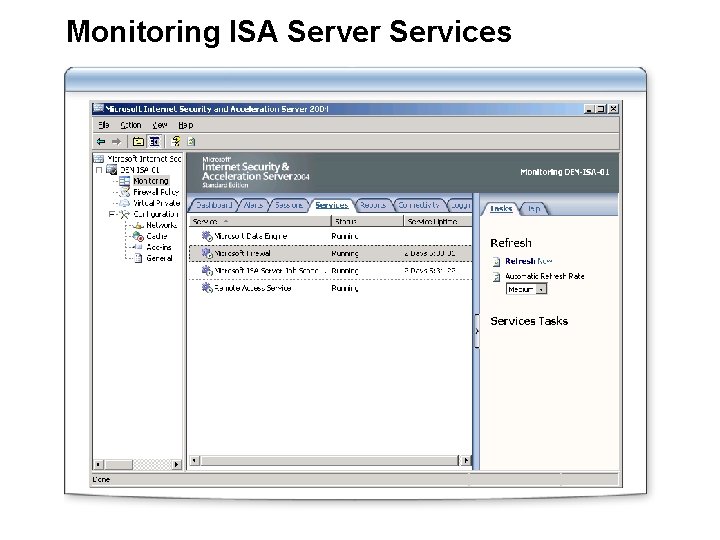This screenshot has height=540, width=720.
Task: Click the Refresh Now page icon
Action: coord(496,262)
